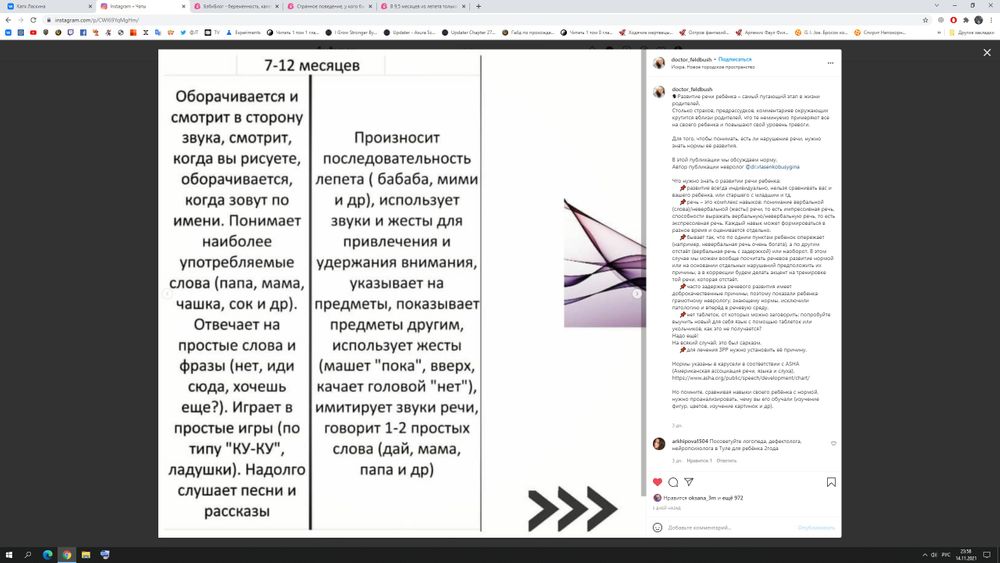1000x563 pixels.
Task: Switch to the first BabyBlog pregnancy tab
Action: [x=235, y=6]
